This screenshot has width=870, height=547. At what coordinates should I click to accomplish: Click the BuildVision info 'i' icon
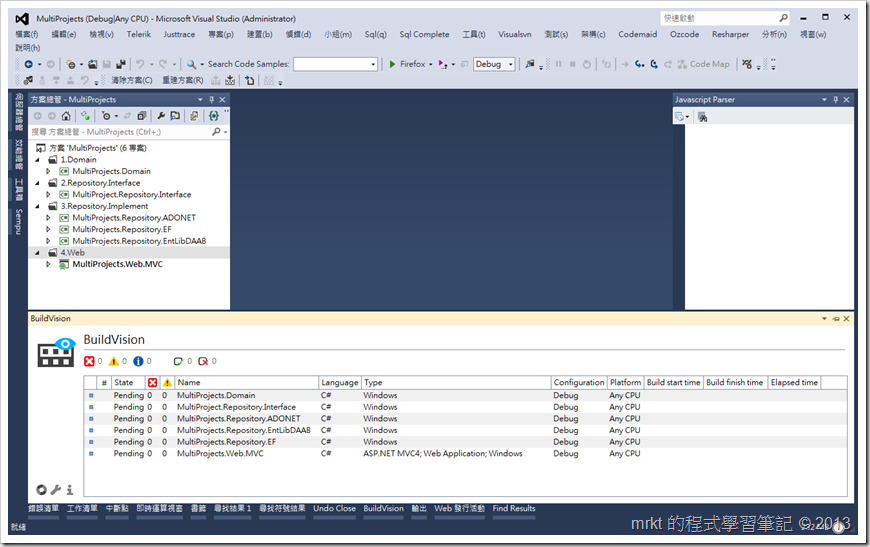coord(69,490)
